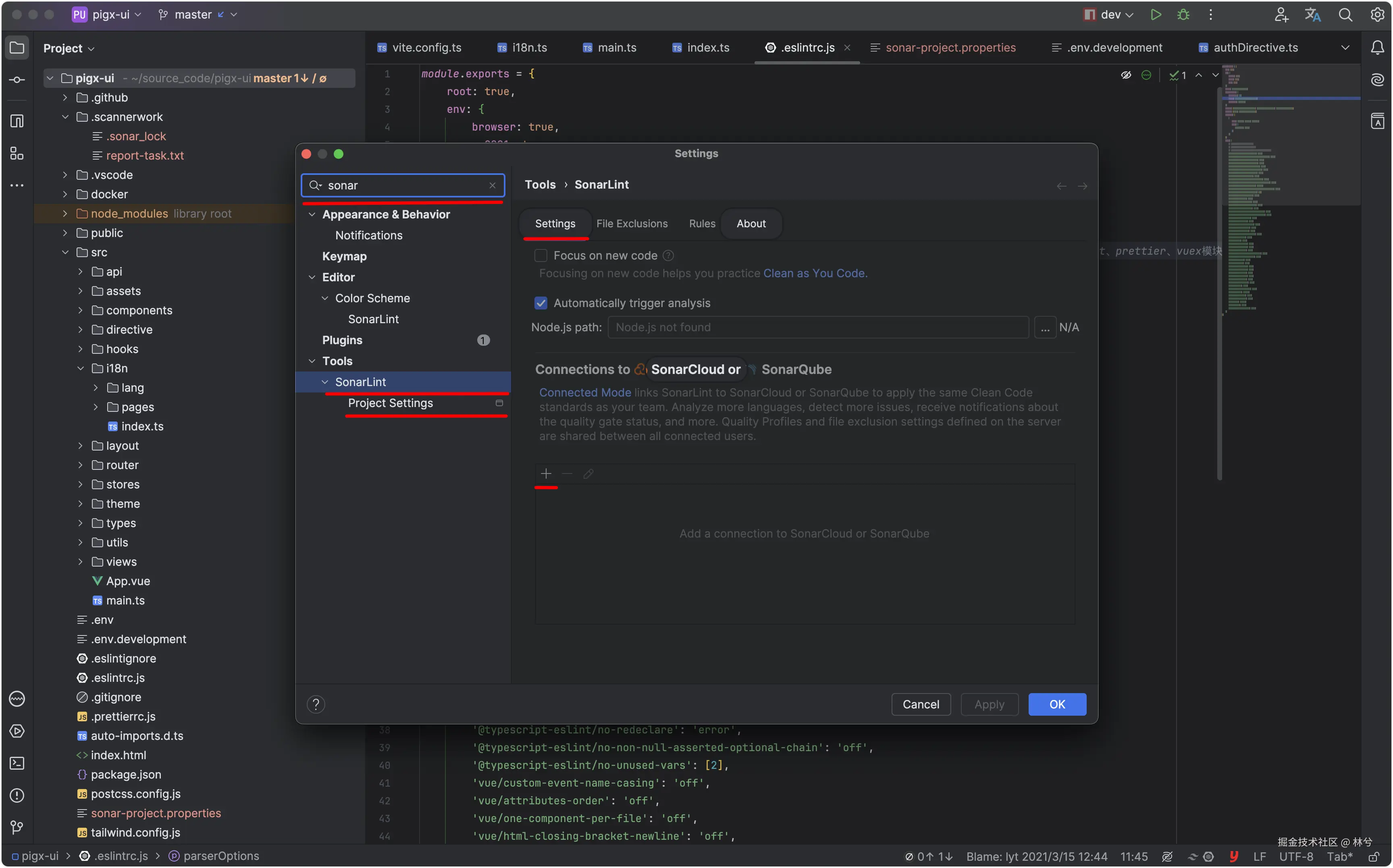Image resolution: width=1393 pixels, height=868 pixels.
Task: Toggle the reader mode eye icon in the editor
Action: (x=1126, y=75)
